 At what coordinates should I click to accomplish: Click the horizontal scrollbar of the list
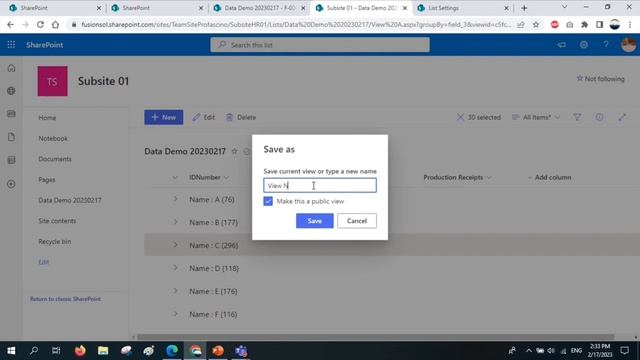coord(376,337)
